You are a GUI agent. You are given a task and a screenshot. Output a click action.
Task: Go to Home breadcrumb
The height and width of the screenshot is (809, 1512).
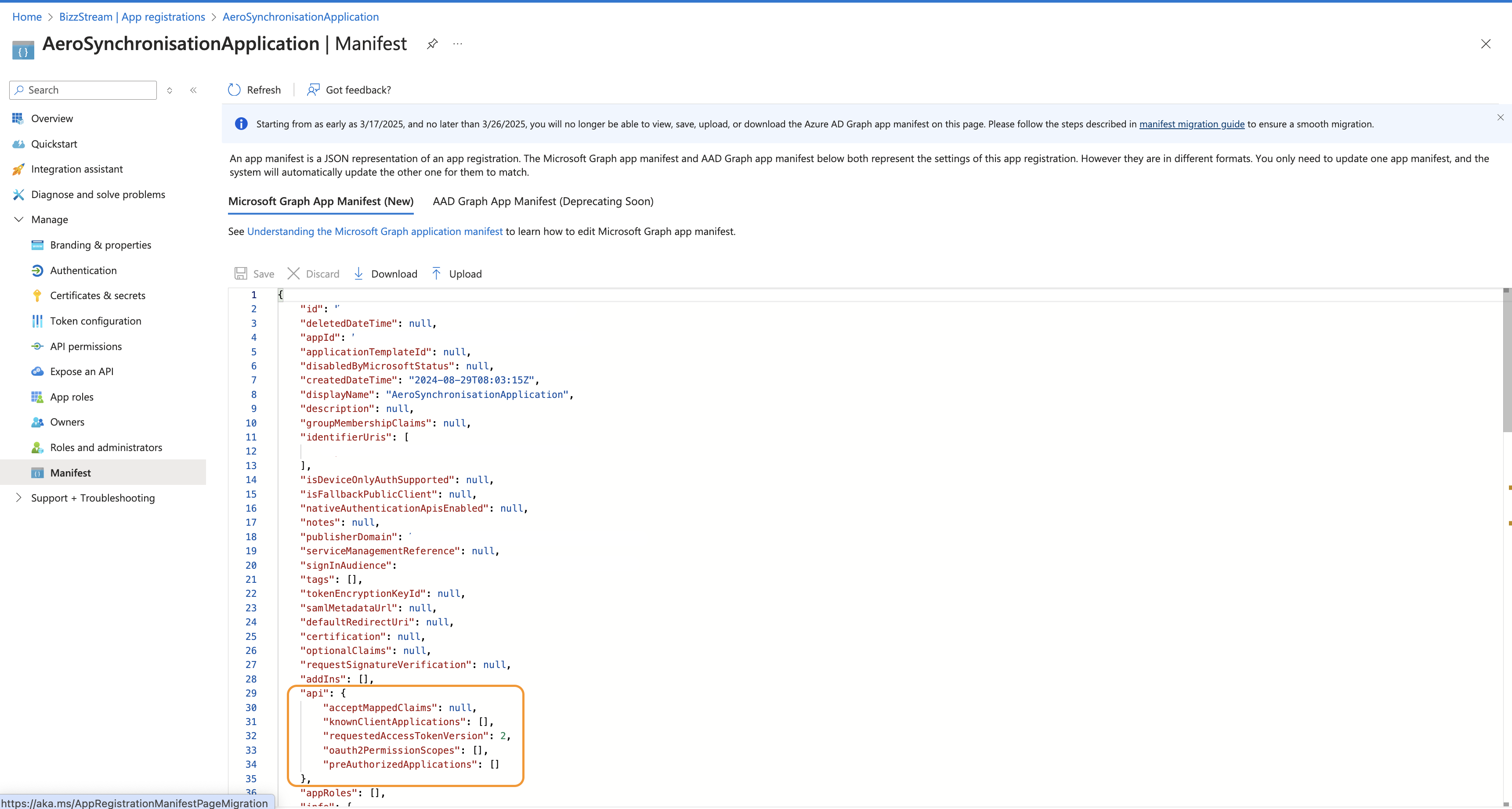(27, 16)
